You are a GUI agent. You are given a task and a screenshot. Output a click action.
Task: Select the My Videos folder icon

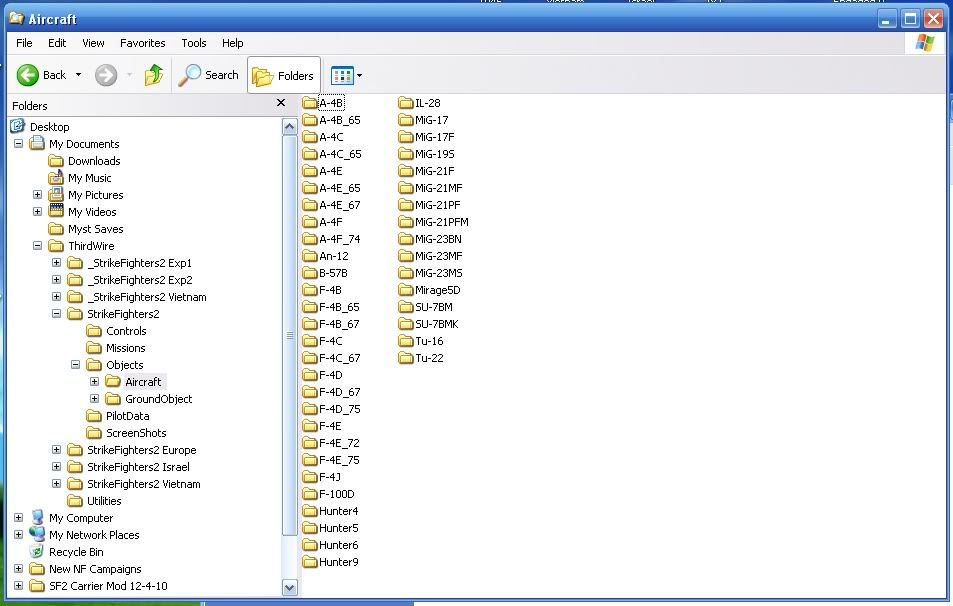(x=56, y=212)
